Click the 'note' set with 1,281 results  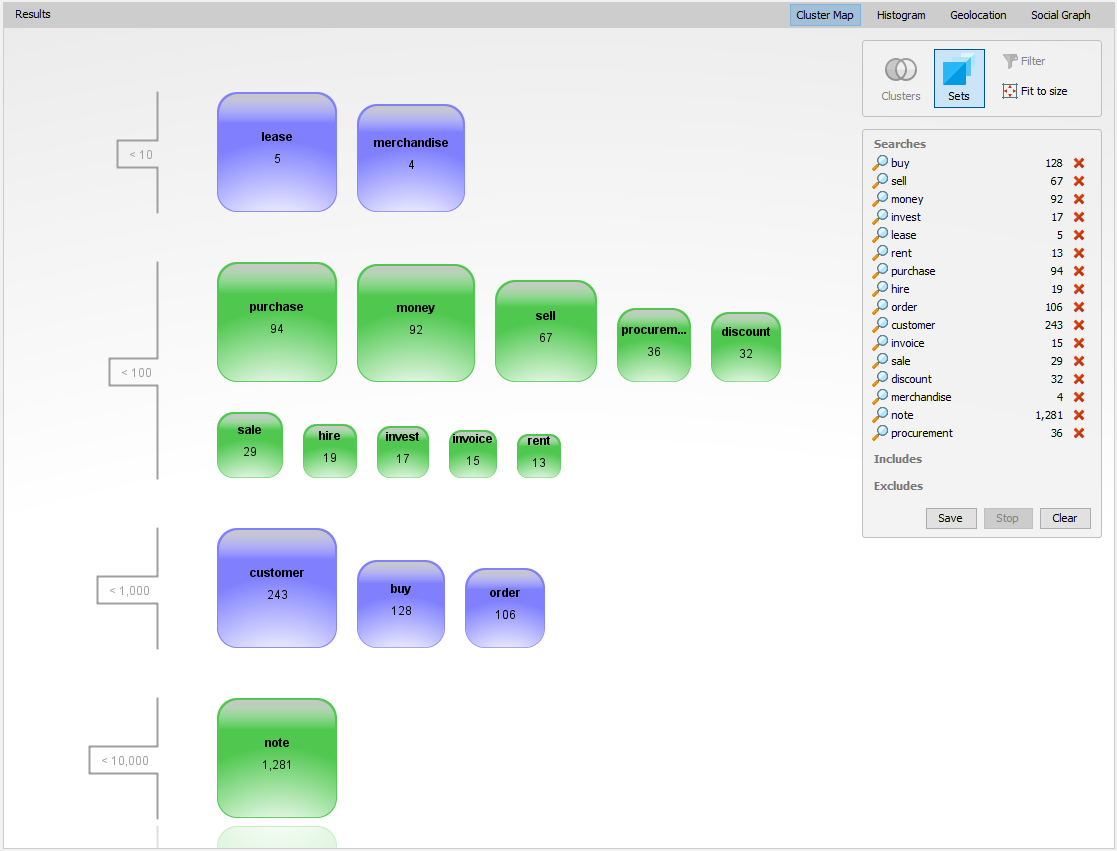click(277, 758)
